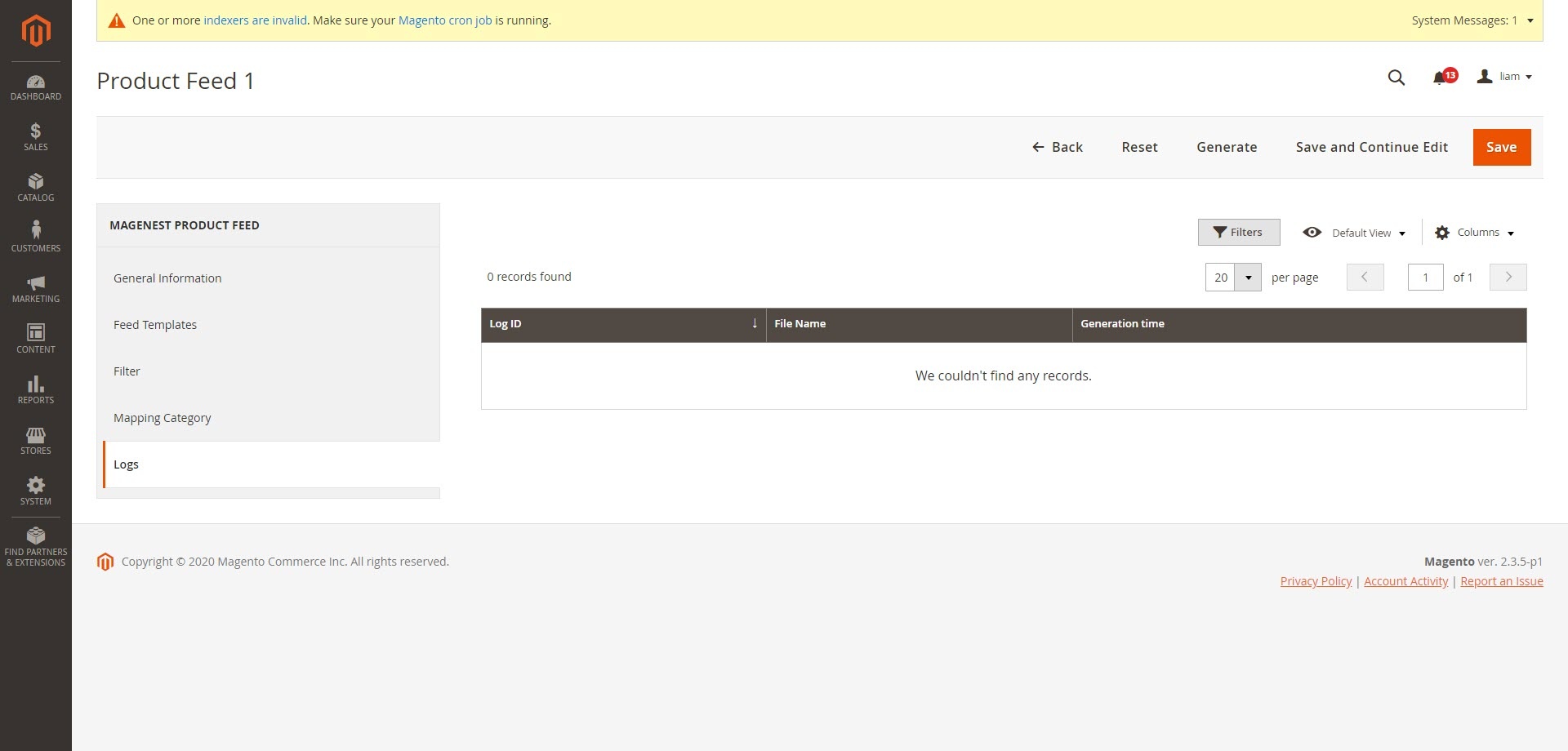This screenshot has width=1568, height=751.
Task: Open the Report an Issue link
Action: point(1501,581)
